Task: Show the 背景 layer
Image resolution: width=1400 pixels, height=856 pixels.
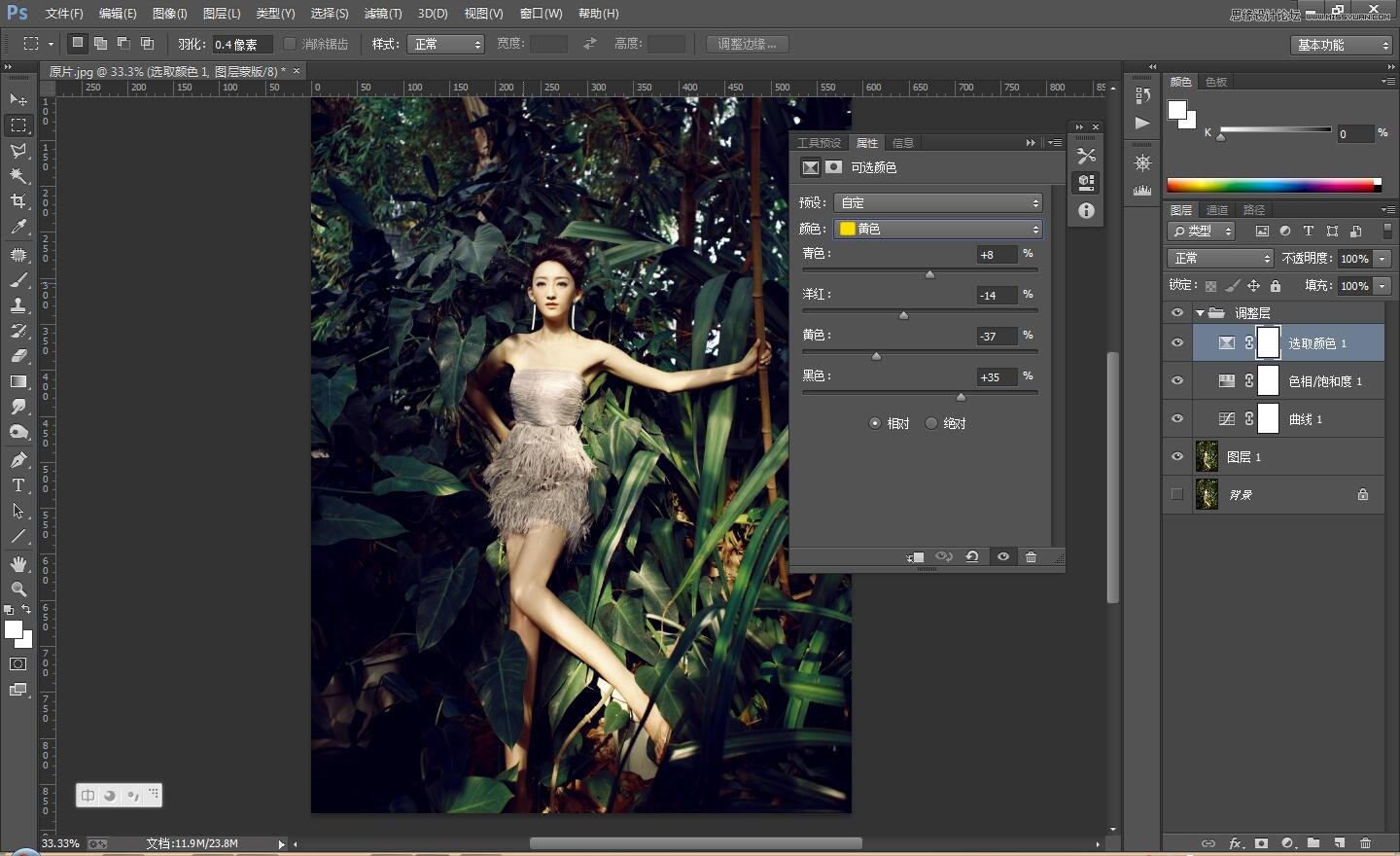Action: (1177, 494)
